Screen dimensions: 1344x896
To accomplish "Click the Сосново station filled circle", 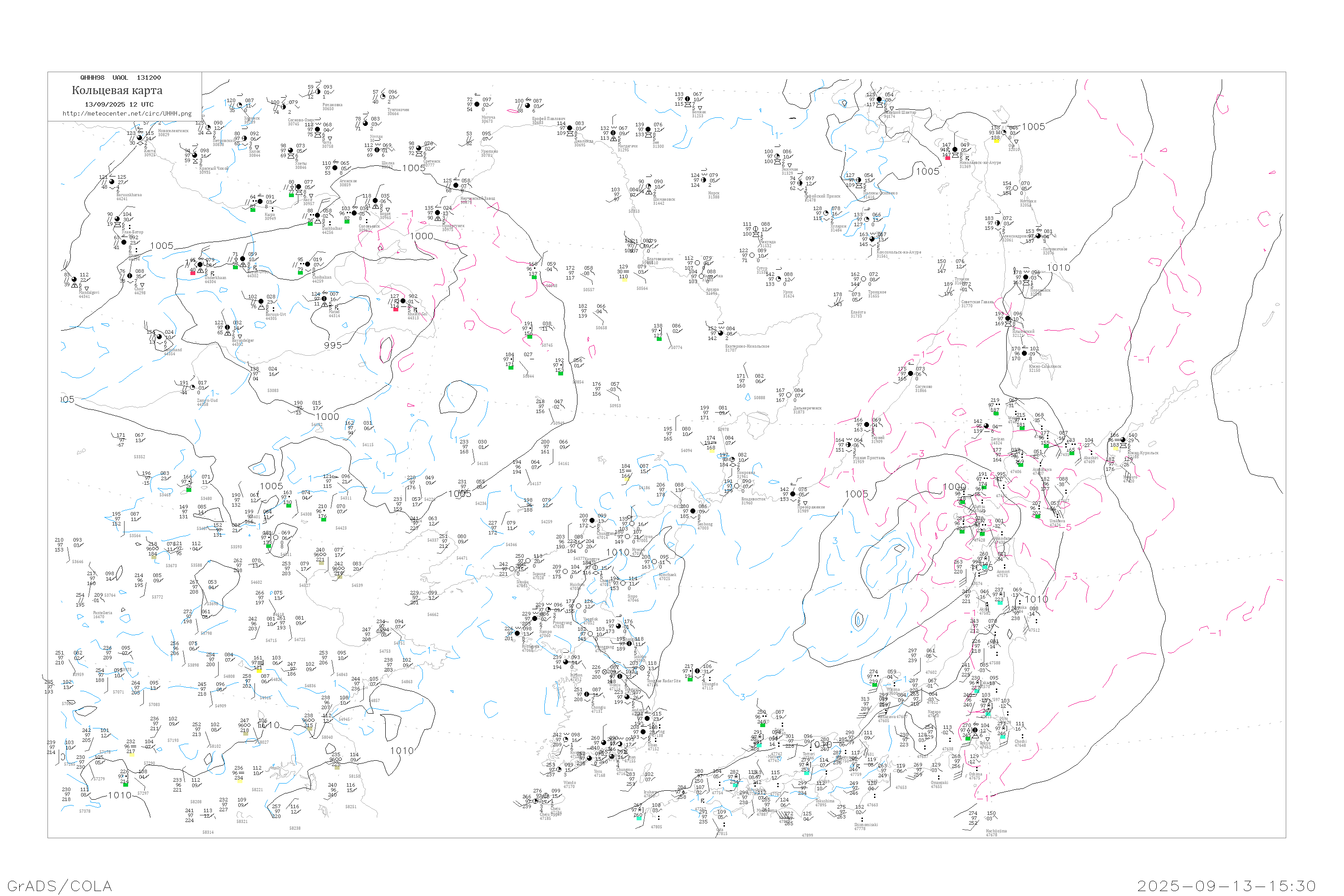I will coord(911,374).
